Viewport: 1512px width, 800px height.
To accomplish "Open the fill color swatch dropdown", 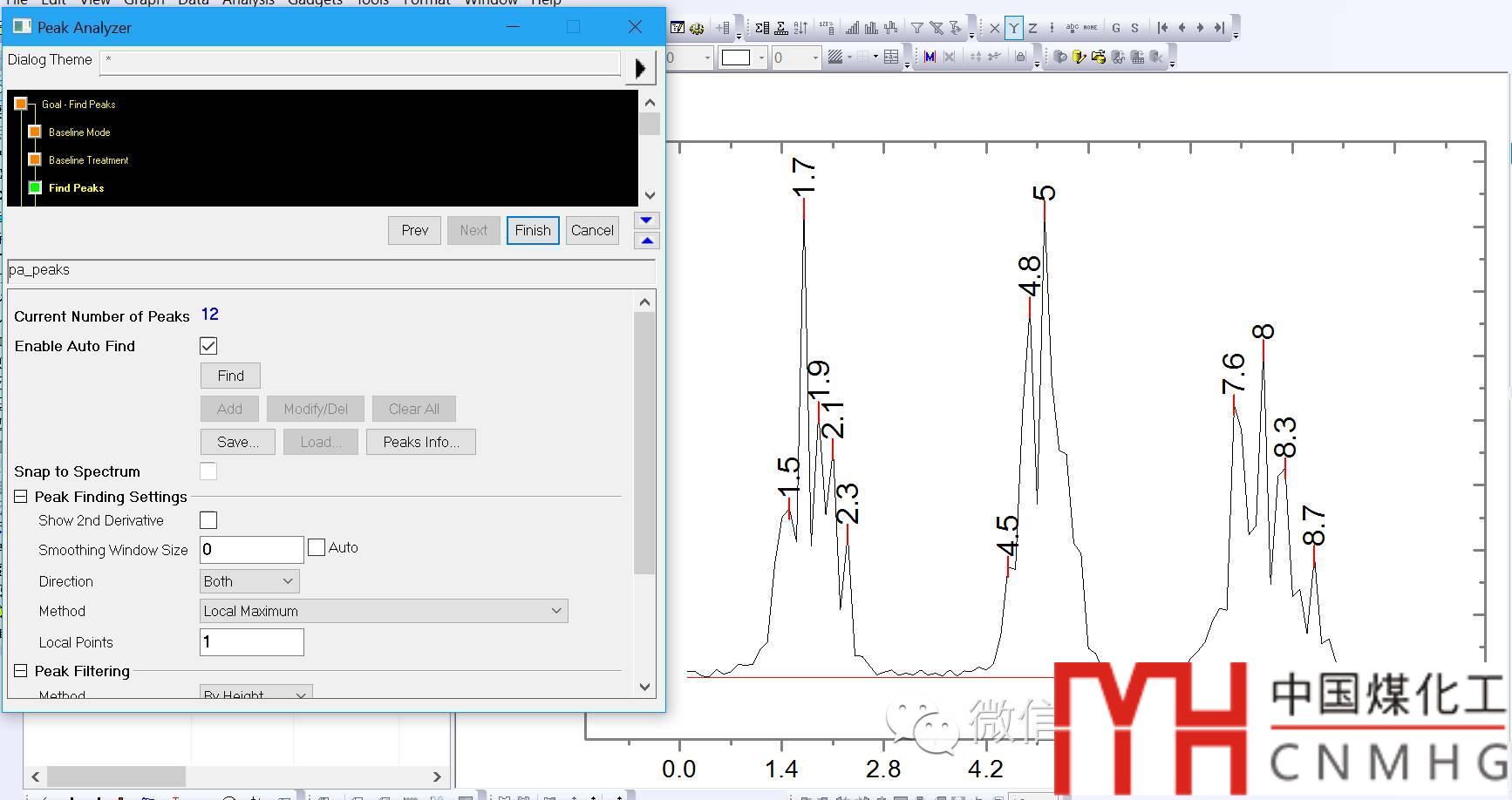I will (761, 58).
